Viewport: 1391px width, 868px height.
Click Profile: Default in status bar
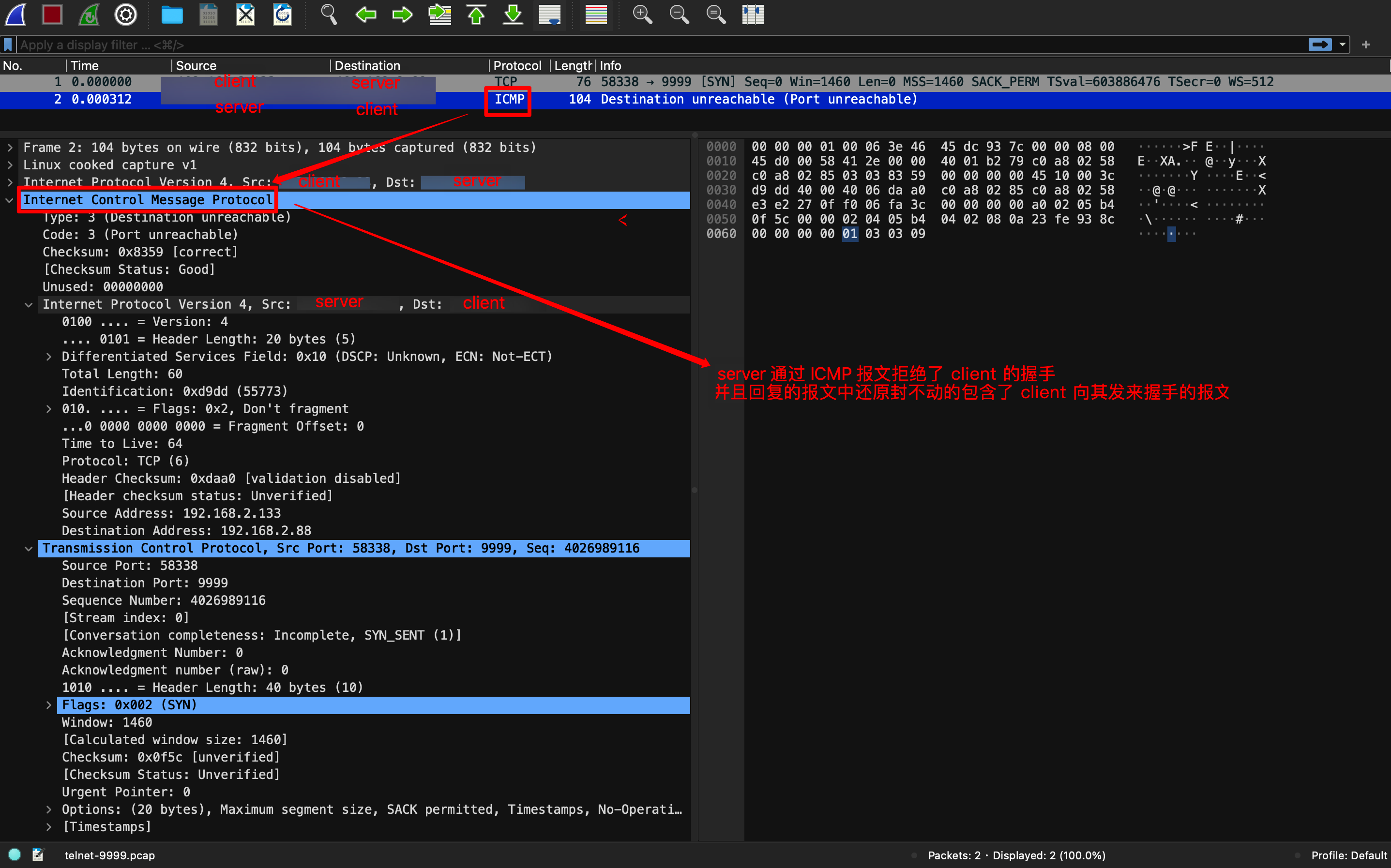(1348, 855)
